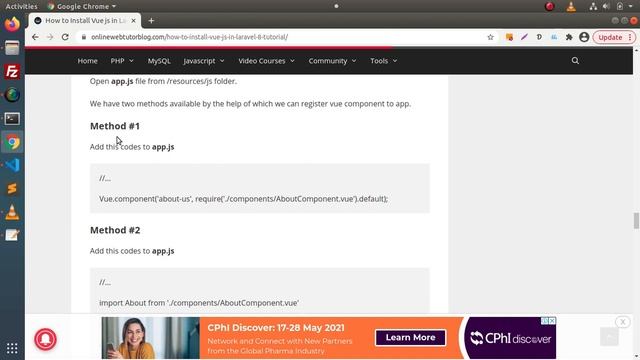Click the red notification bell
Screen dimensions: 640x360
(45, 339)
